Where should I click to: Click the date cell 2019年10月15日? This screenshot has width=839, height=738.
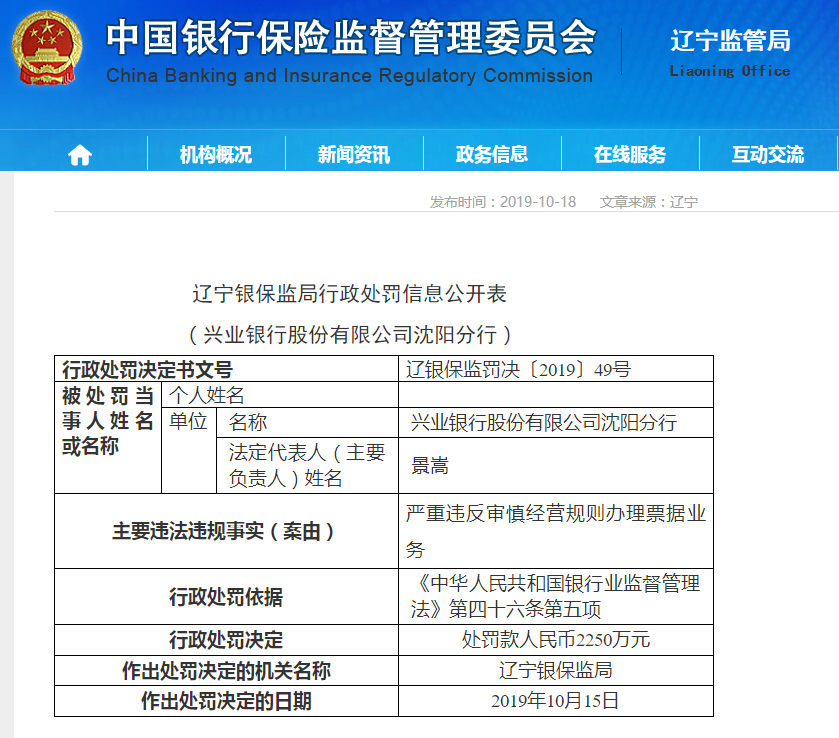point(556,701)
